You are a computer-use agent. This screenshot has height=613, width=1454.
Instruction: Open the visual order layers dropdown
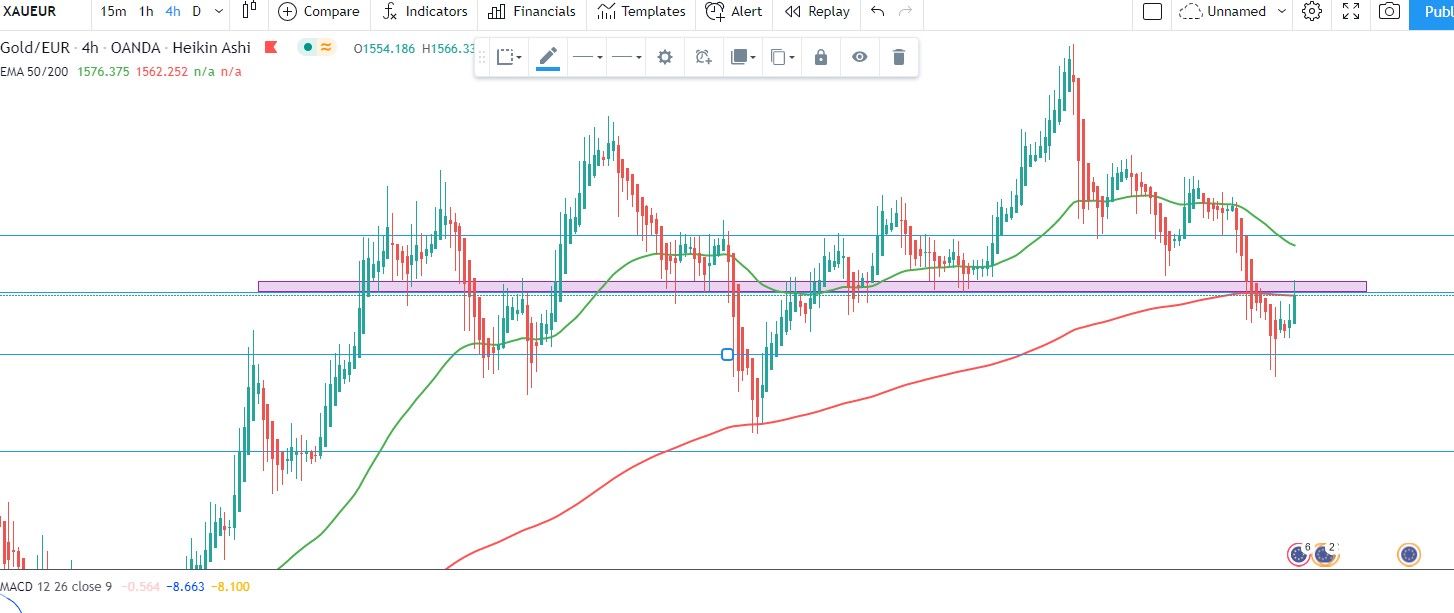(743, 58)
